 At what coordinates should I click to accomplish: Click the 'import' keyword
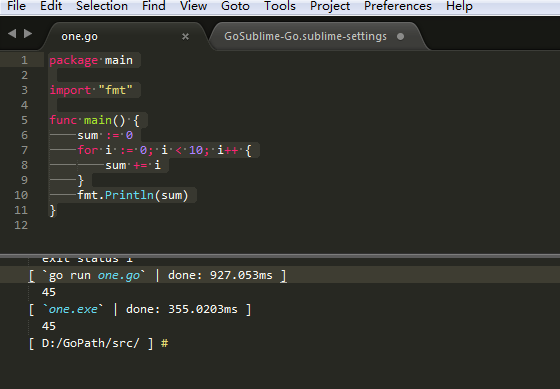[x=70, y=90]
